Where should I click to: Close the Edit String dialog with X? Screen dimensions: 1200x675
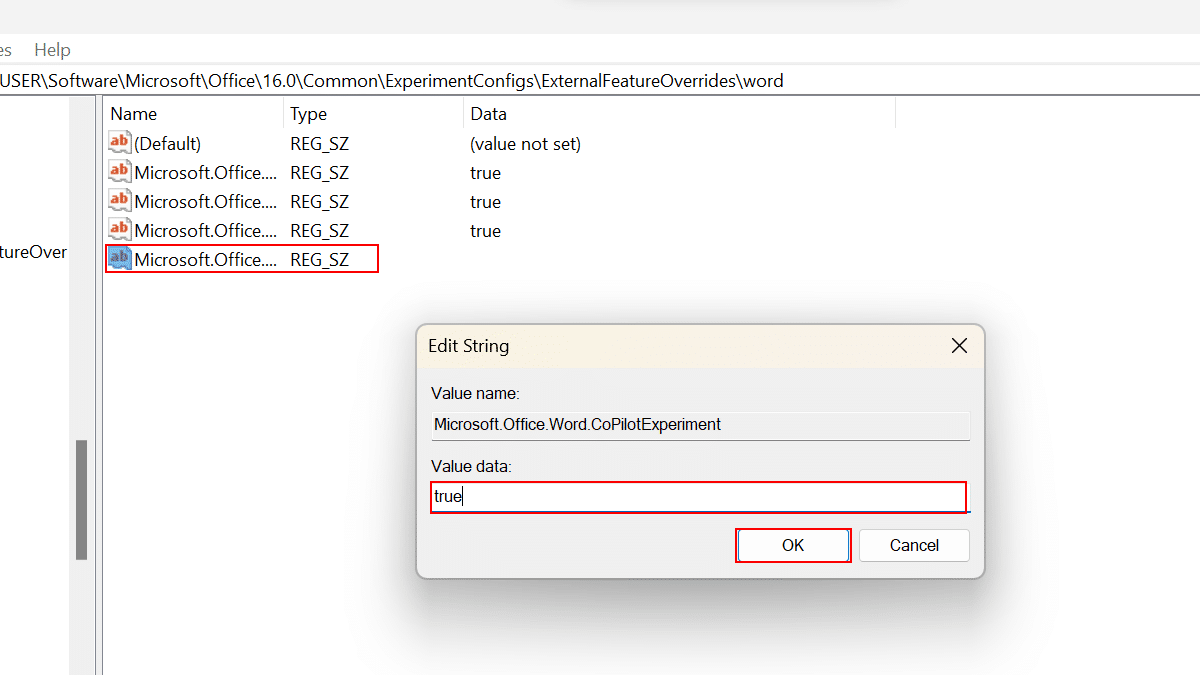click(958, 346)
